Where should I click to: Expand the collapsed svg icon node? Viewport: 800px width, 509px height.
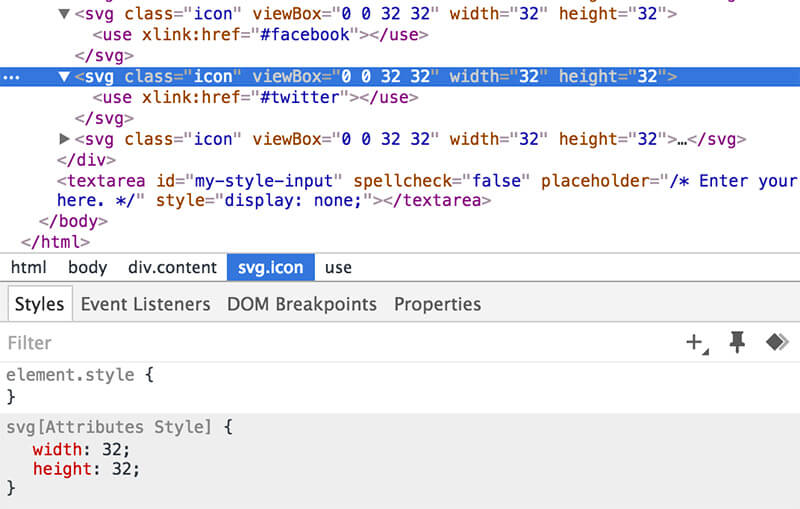[64, 139]
